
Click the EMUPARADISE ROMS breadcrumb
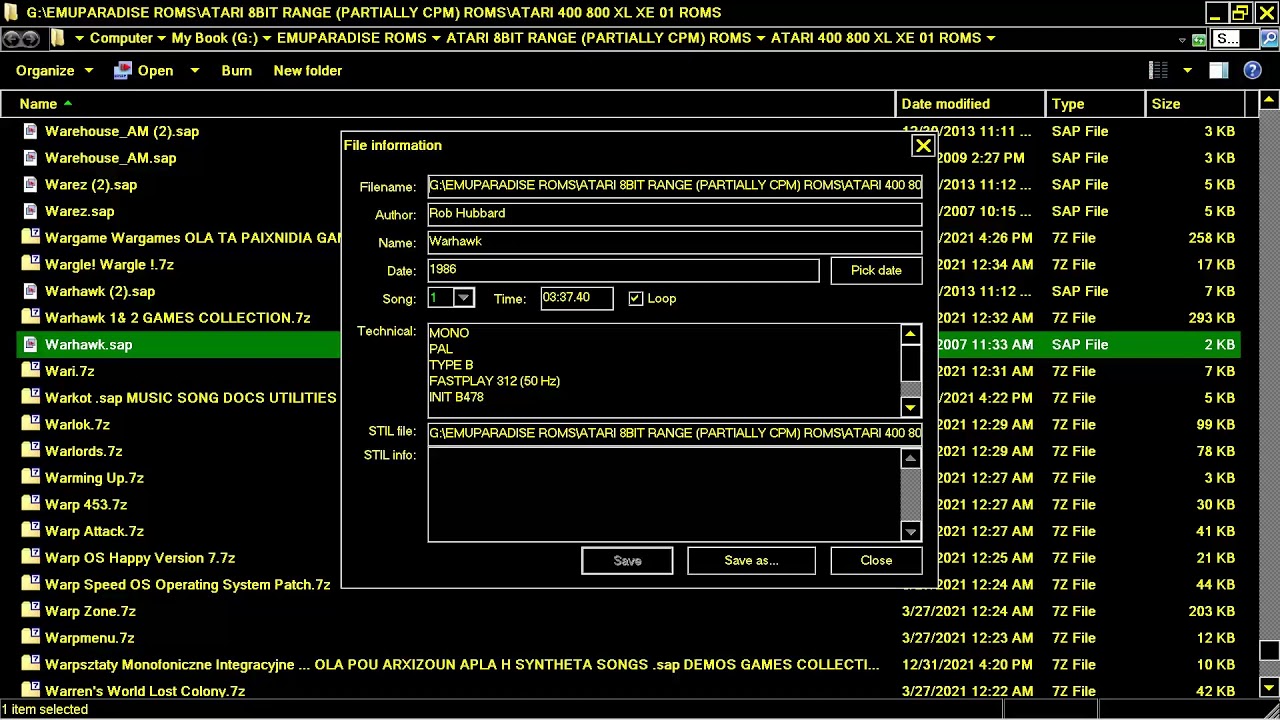pyautogui.click(x=351, y=38)
